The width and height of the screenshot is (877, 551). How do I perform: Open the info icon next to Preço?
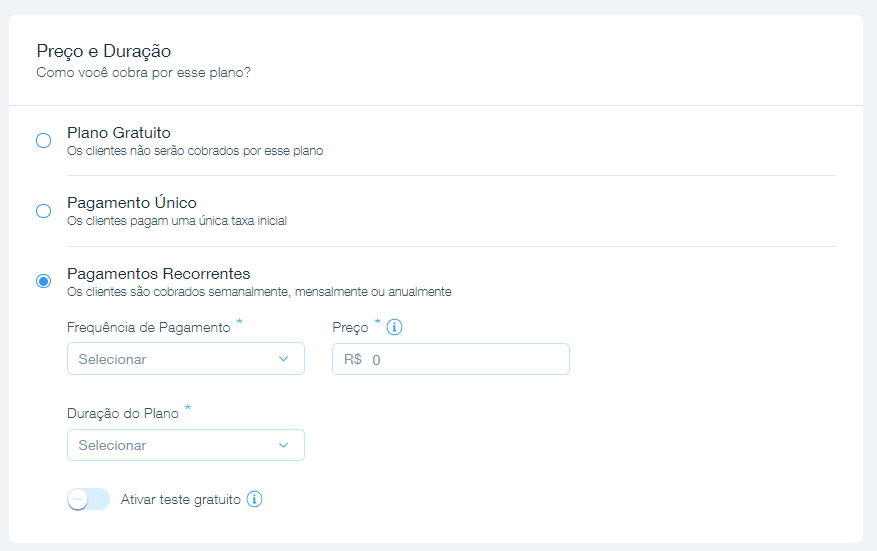click(x=394, y=327)
